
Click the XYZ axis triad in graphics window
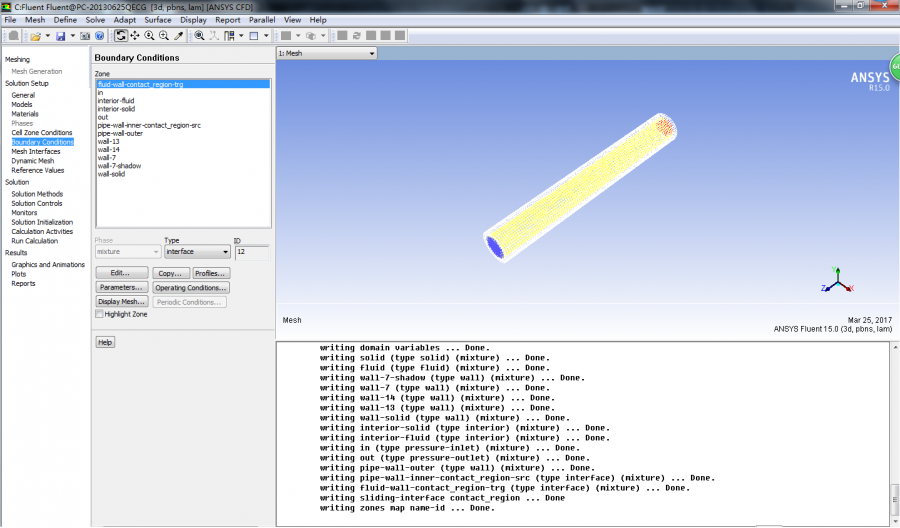[x=837, y=280]
